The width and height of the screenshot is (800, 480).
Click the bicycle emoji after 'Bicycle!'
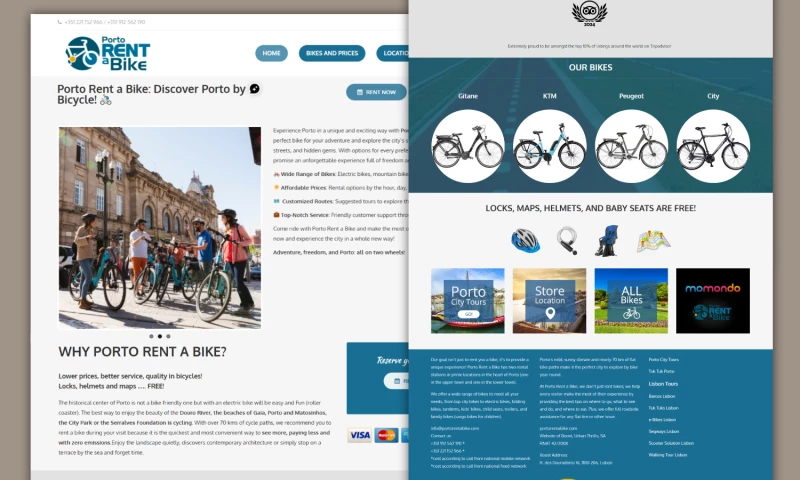point(106,100)
